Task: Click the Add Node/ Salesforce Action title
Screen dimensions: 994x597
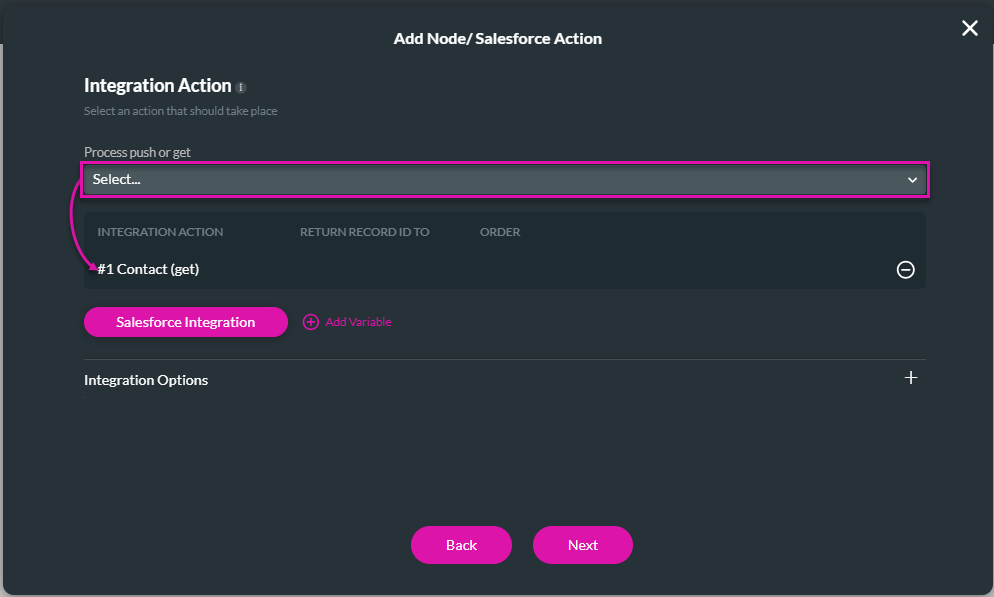Action: click(497, 38)
